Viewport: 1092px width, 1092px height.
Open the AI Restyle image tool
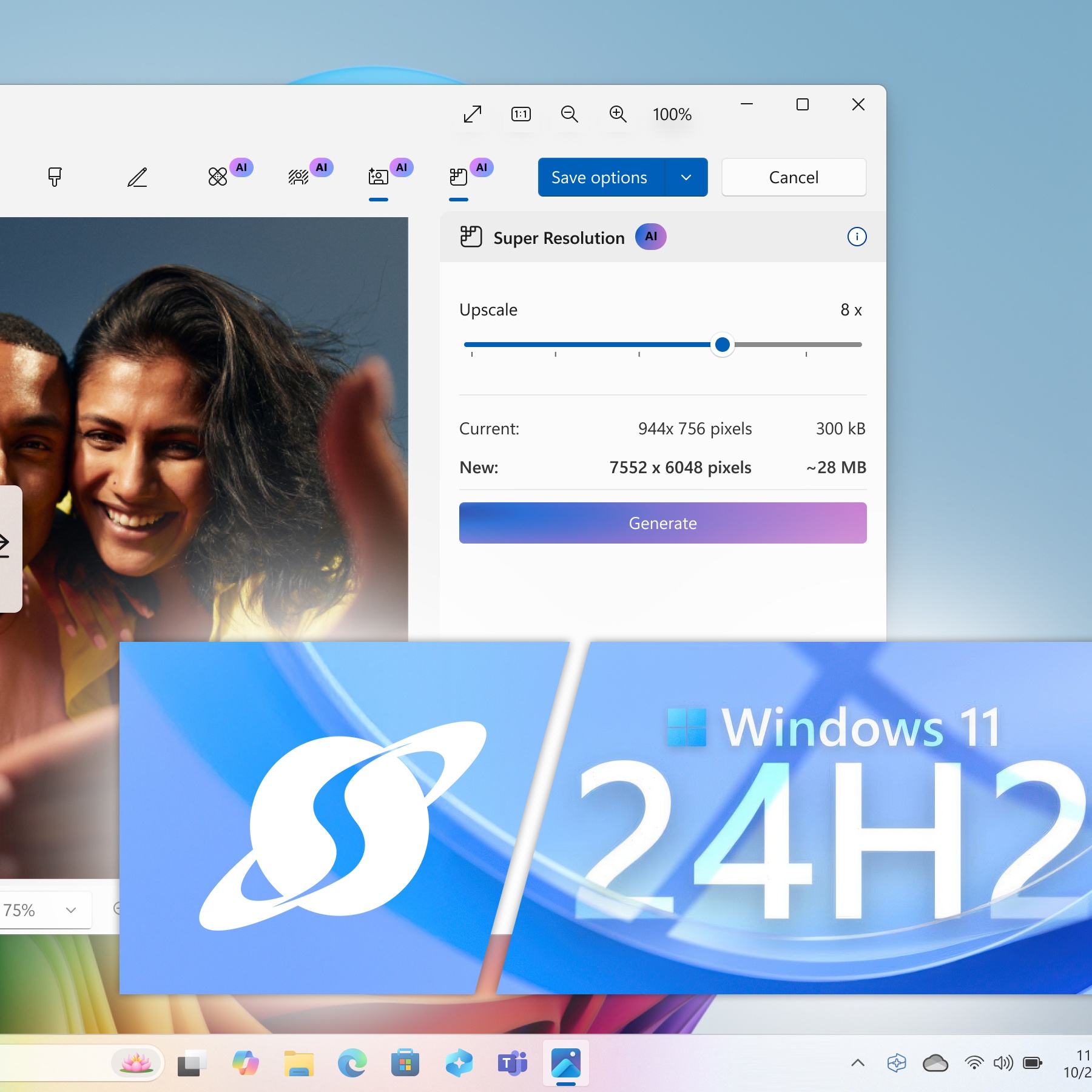click(379, 177)
